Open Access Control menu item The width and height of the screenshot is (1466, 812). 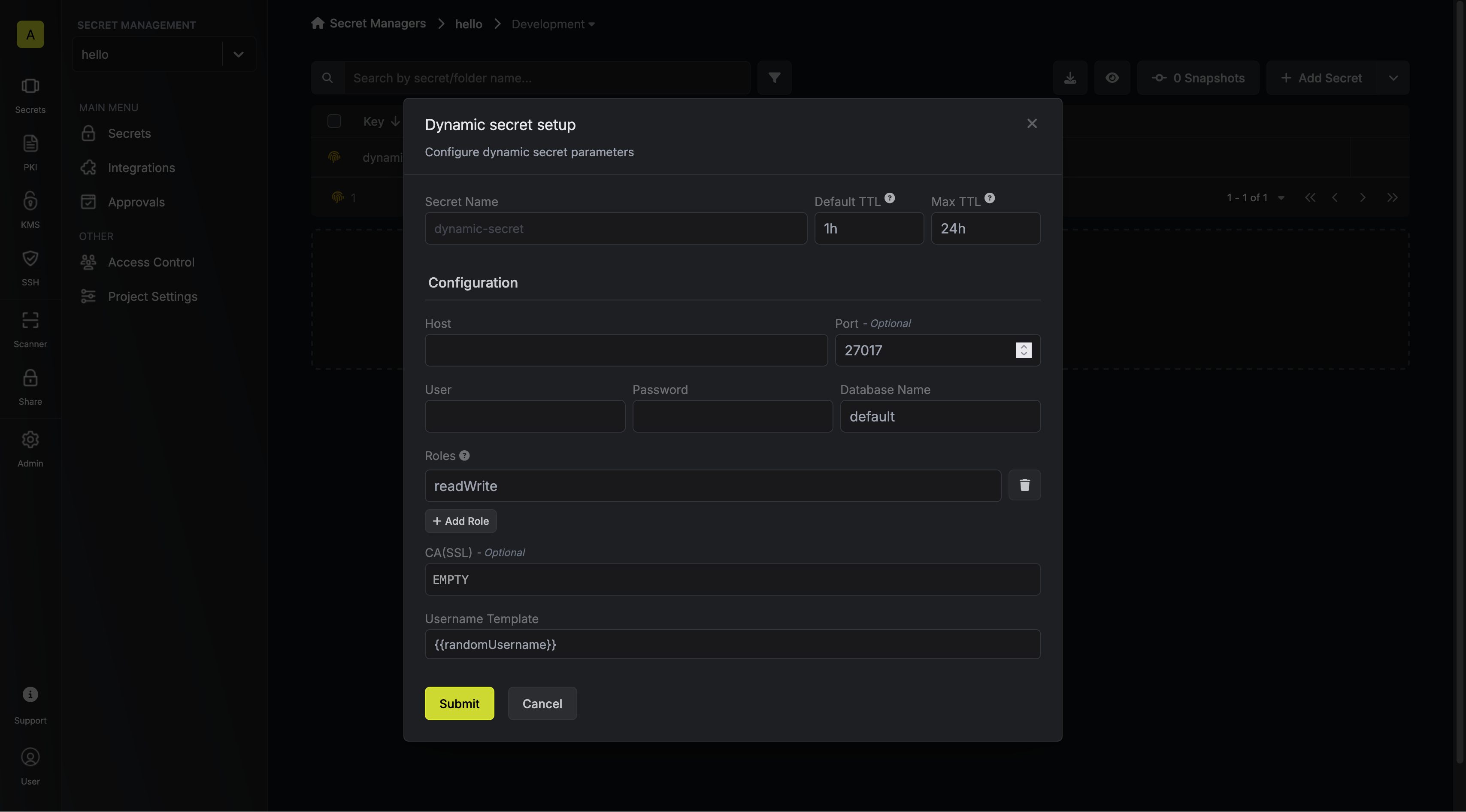[151, 262]
